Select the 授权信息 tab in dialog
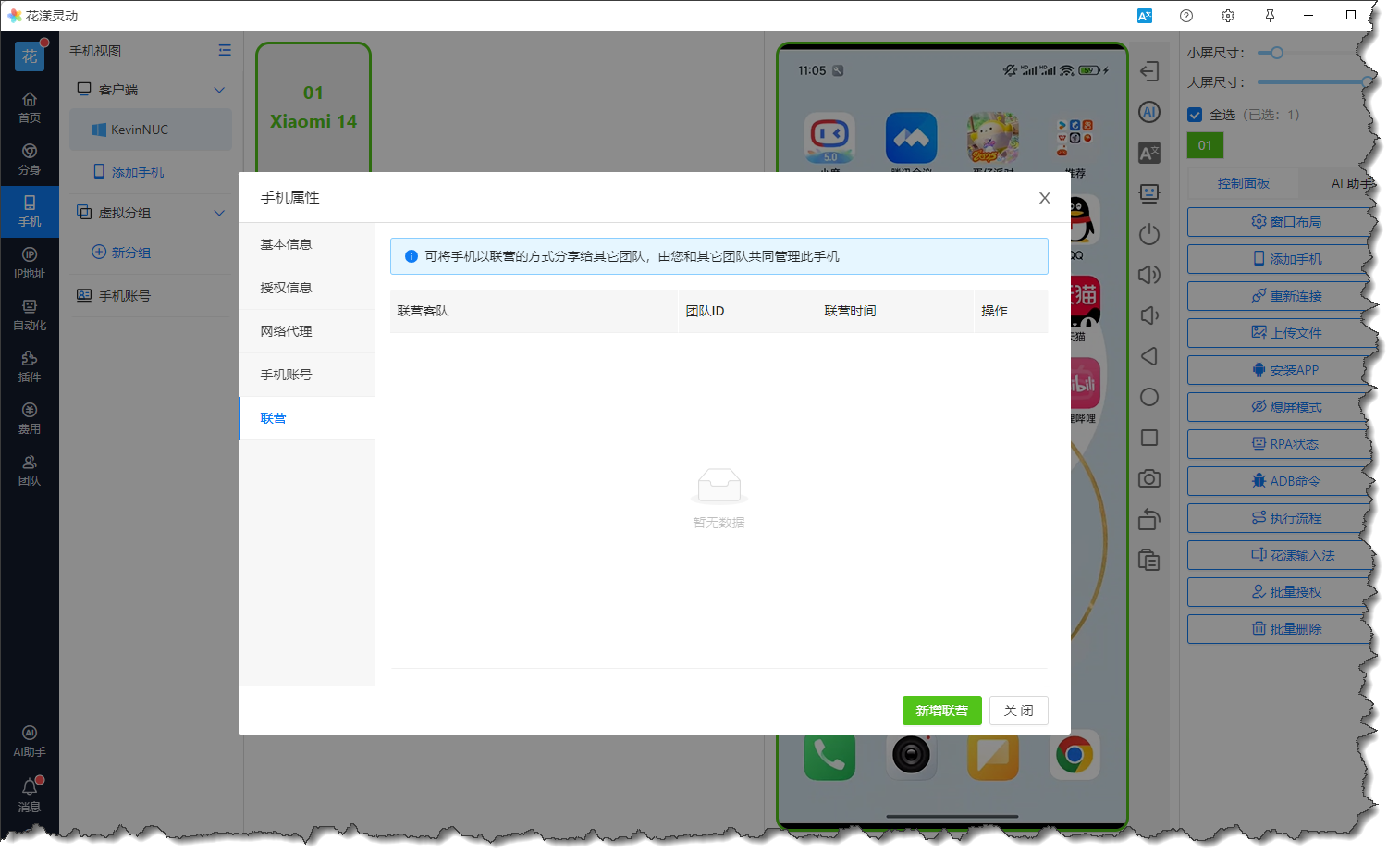This screenshot has height=865, width=1400. coord(307,288)
